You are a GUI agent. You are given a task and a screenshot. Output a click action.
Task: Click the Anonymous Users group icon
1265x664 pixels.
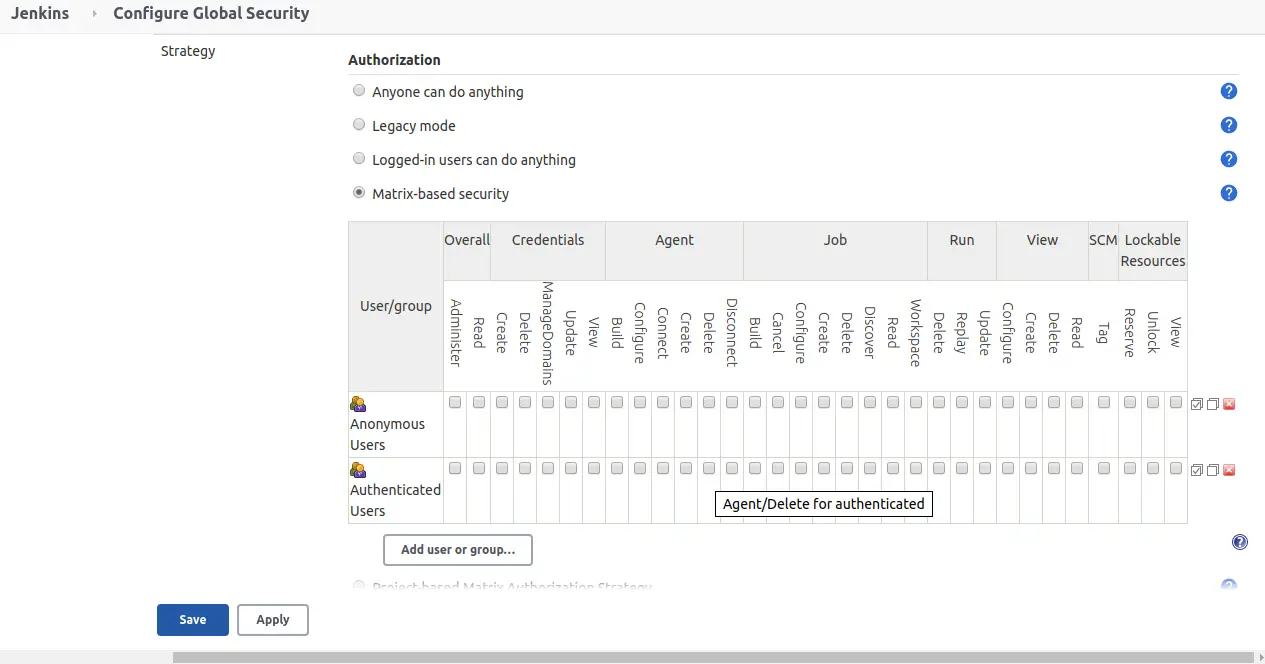pyautogui.click(x=358, y=404)
